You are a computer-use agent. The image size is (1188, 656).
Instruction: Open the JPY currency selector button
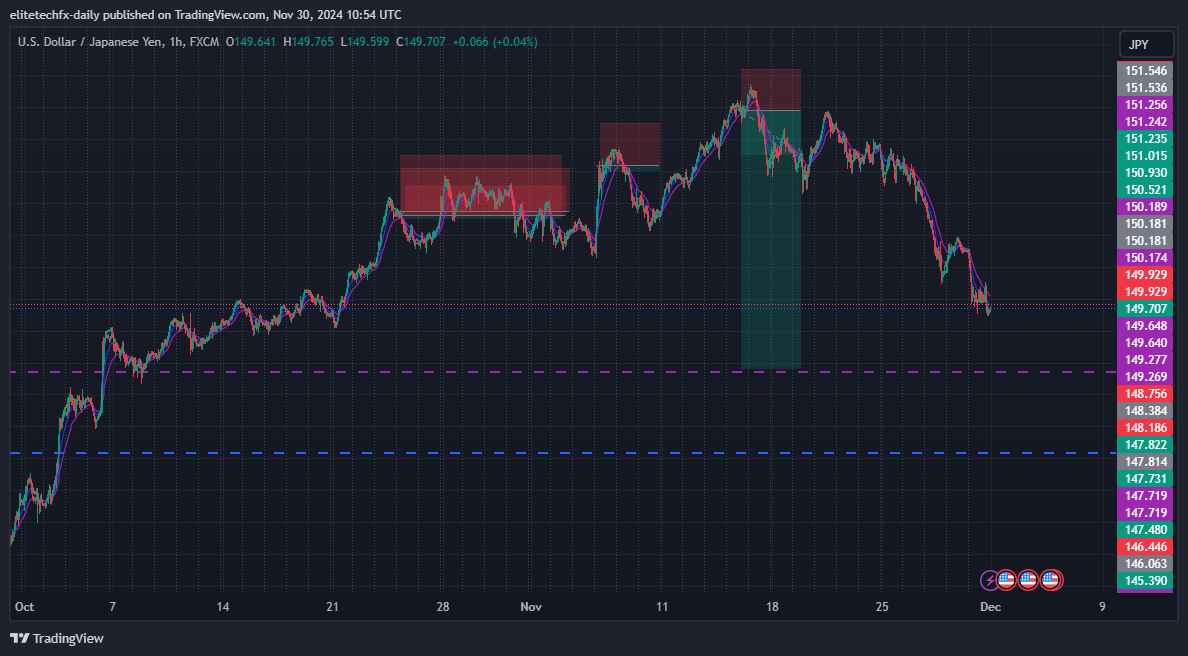(x=1146, y=45)
